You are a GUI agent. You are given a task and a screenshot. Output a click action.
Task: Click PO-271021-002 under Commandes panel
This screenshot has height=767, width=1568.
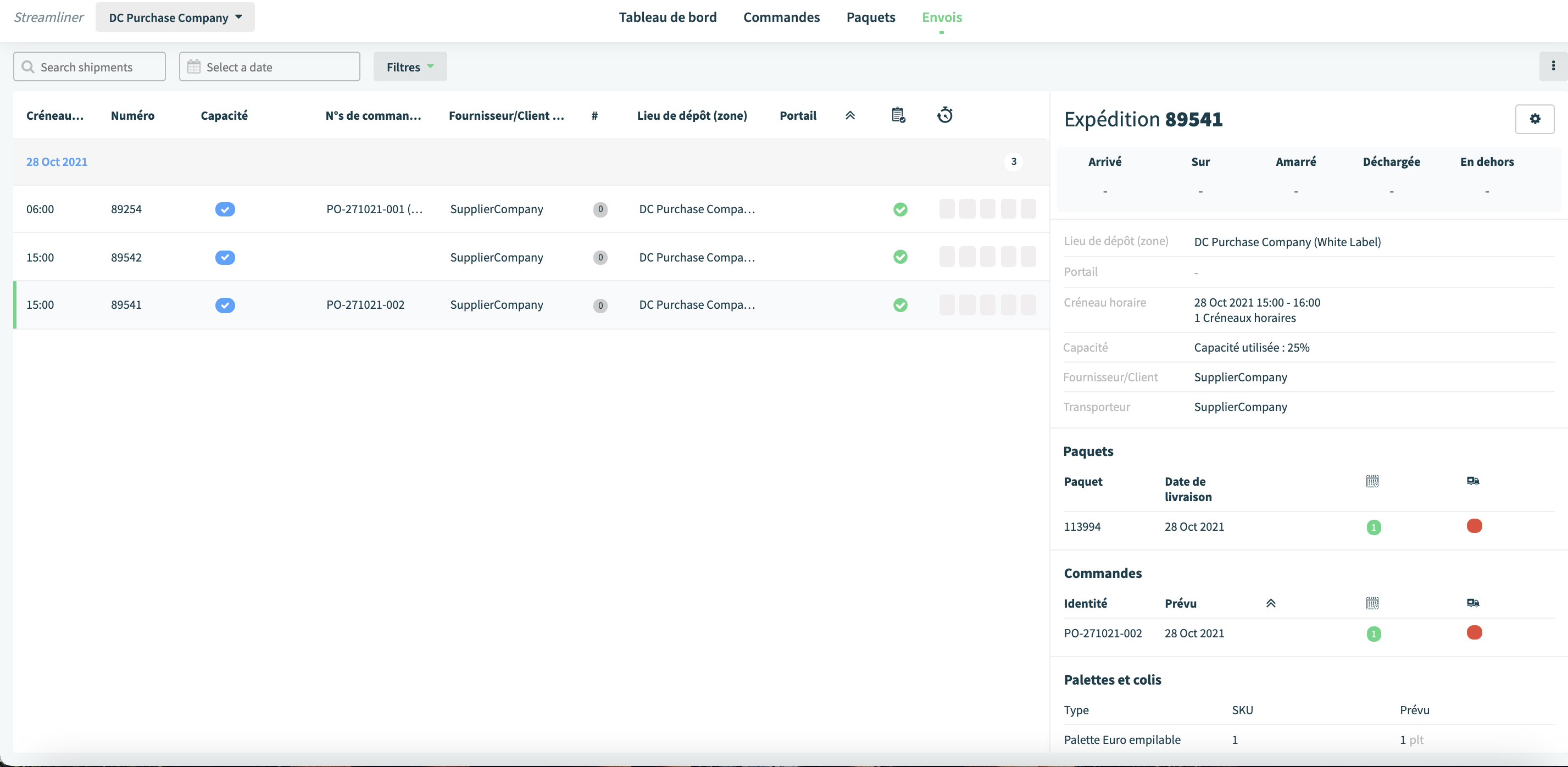pyautogui.click(x=1103, y=633)
